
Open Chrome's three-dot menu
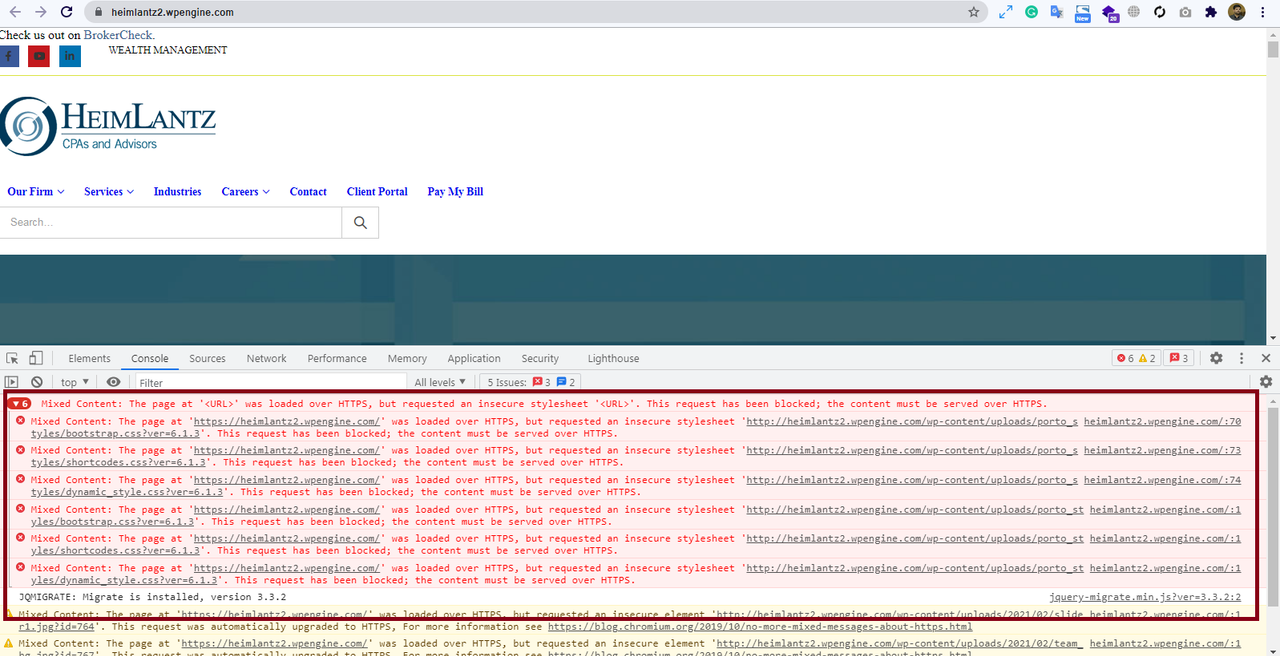(x=1264, y=12)
